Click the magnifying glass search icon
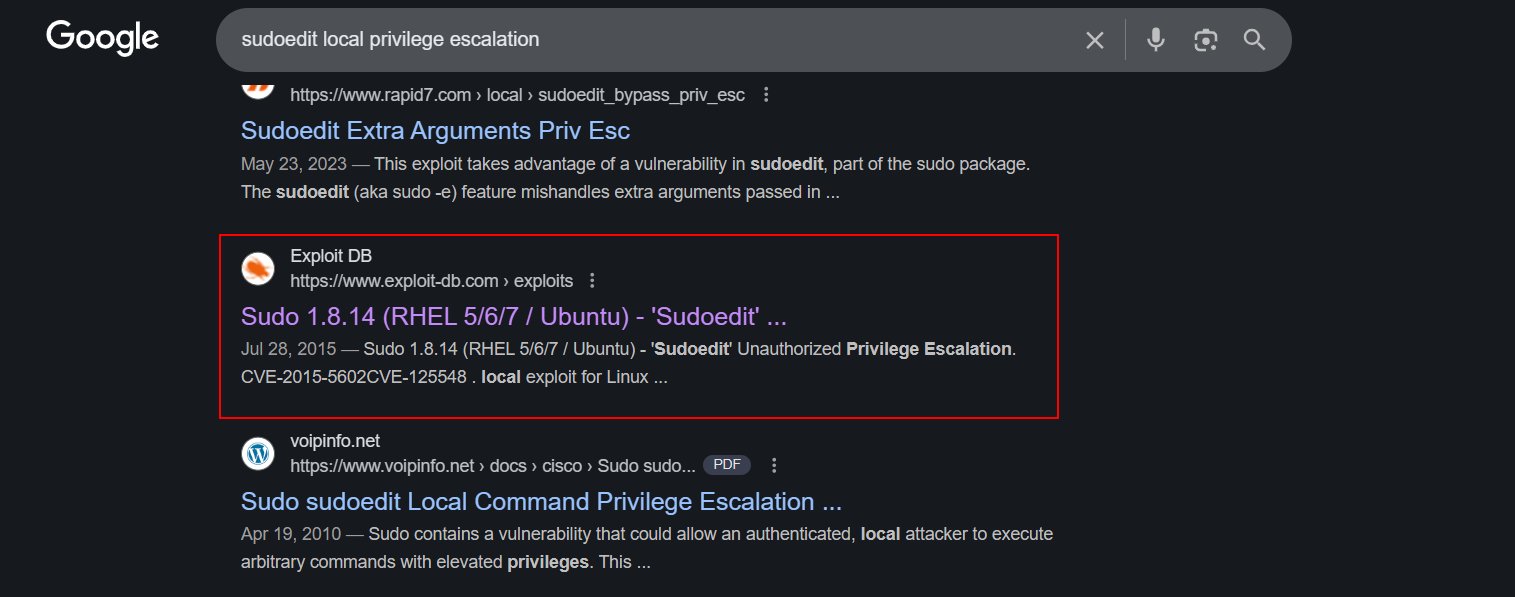This screenshot has width=1515, height=597. [1254, 40]
